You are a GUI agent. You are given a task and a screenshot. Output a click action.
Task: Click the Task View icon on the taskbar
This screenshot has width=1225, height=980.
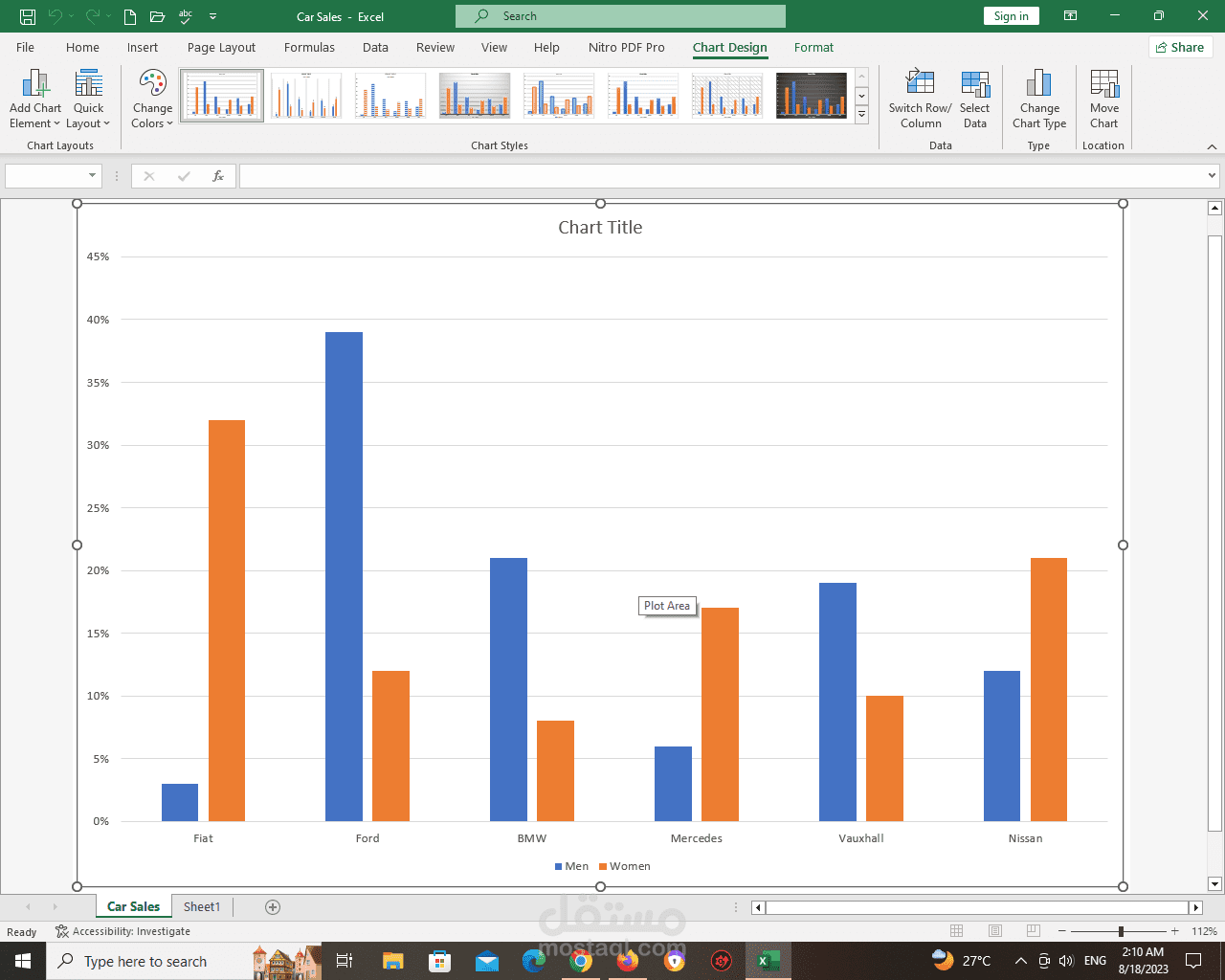point(345,961)
